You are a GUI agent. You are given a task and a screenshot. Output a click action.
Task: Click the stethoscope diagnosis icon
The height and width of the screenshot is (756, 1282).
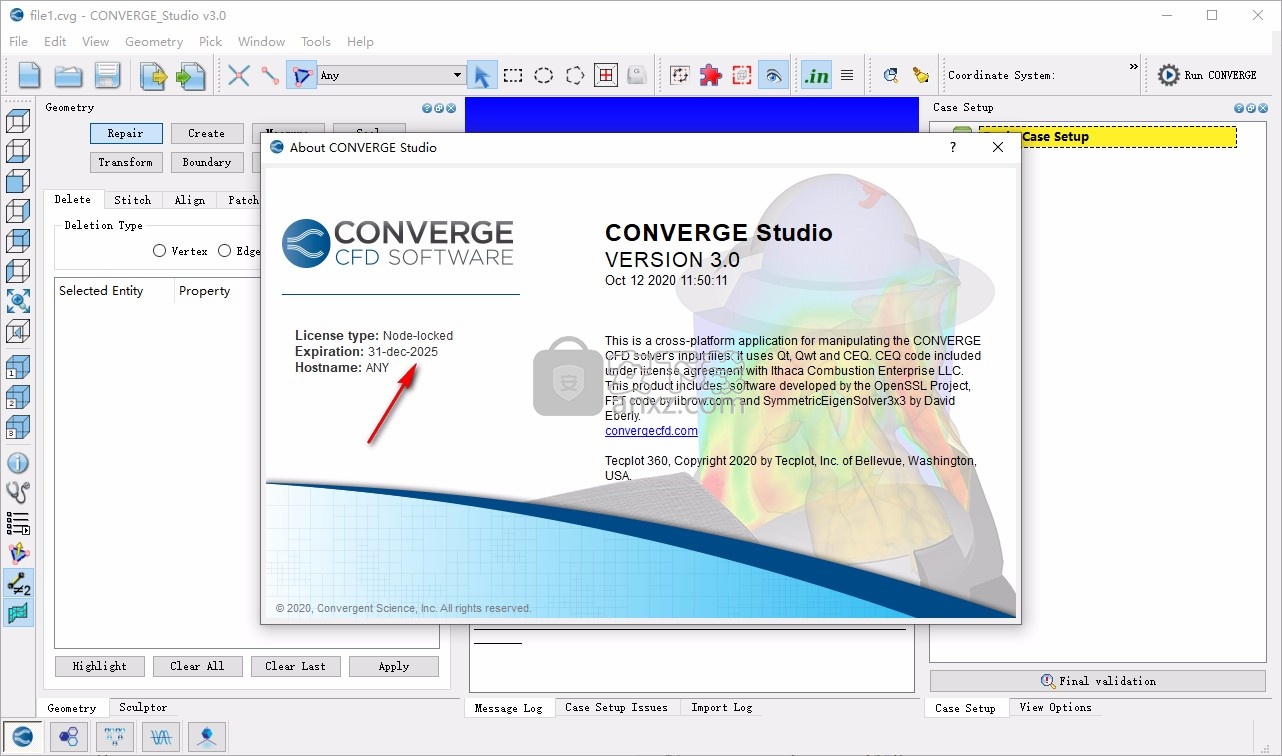pyautogui.click(x=18, y=492)
